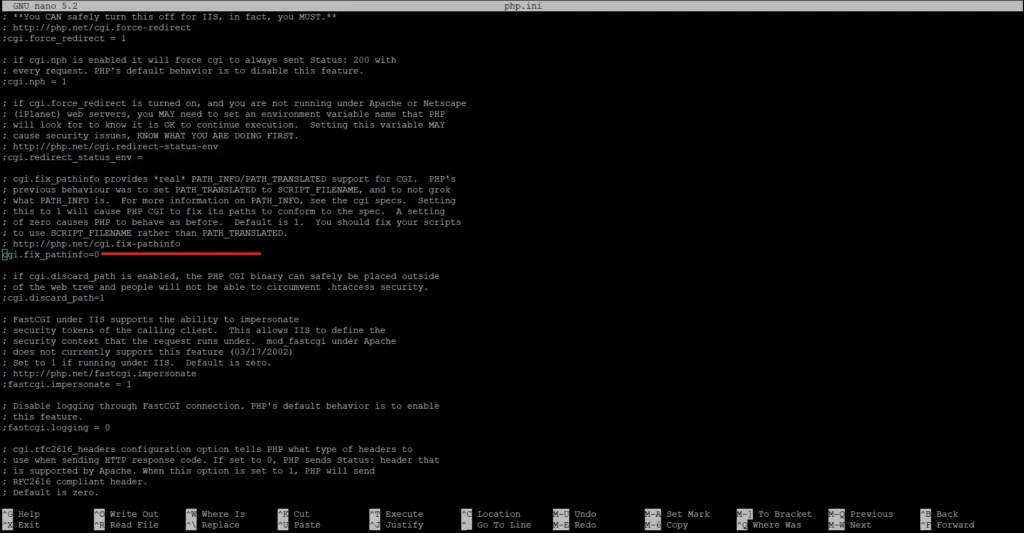The image size is (1024, 533).
Task: Click the M-A Set Mark shortcut label
Action: [x=677, y=514]
